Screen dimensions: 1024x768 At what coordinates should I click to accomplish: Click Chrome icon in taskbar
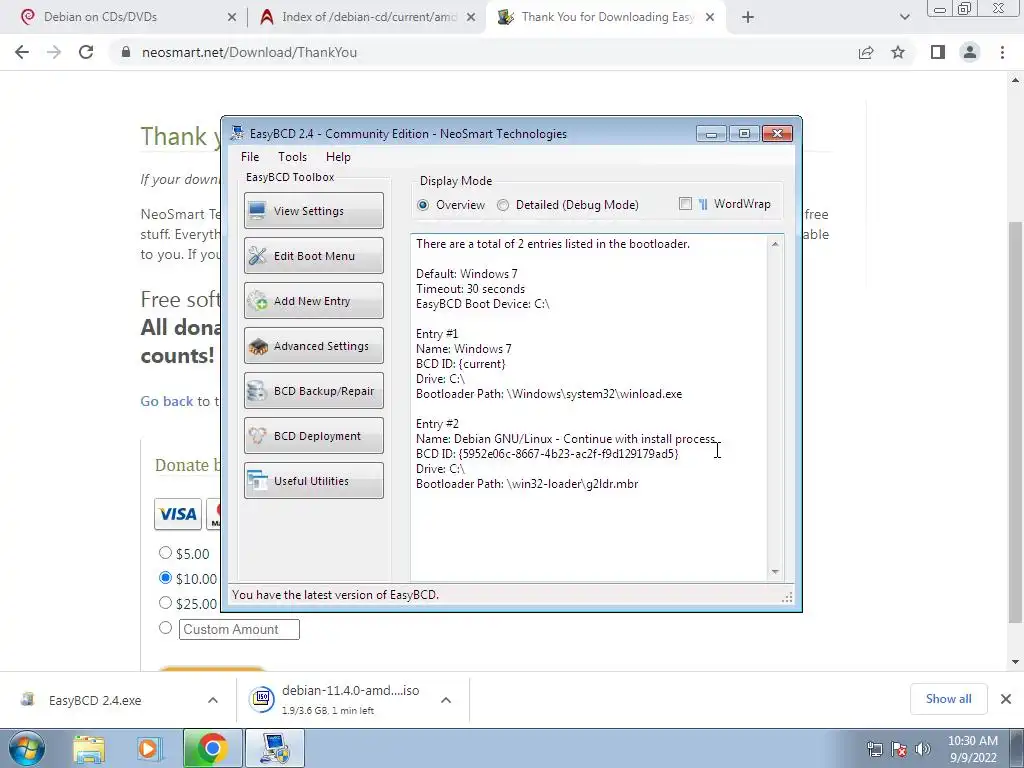pyautogui.click(x=212, y=748)
